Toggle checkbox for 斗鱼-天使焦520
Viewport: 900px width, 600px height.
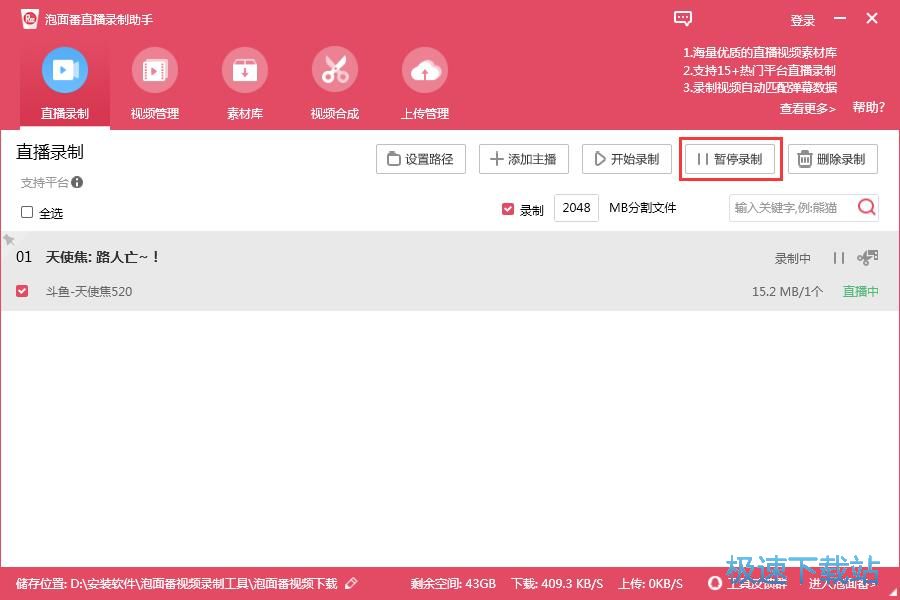point(22,291)
